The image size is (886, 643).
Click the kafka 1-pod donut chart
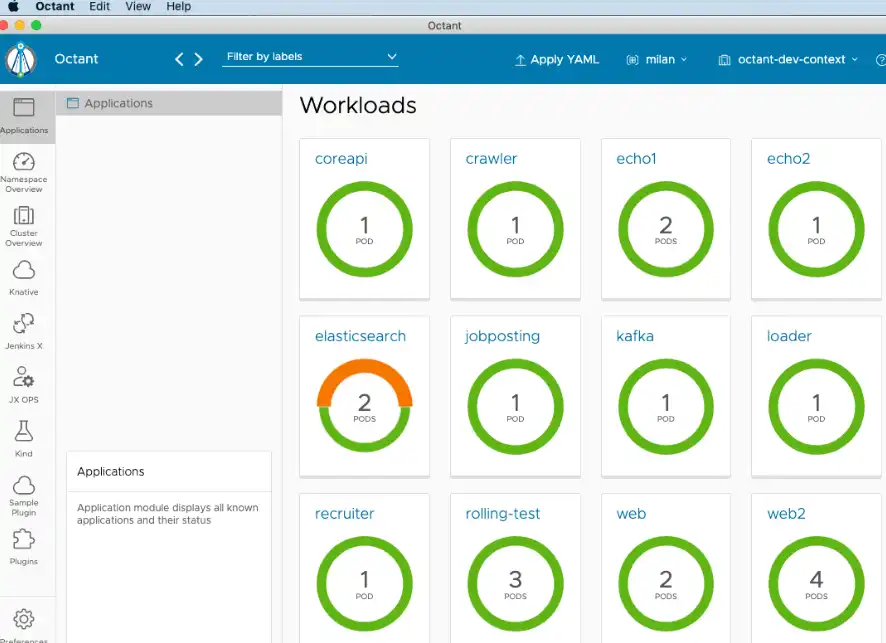pos(666,406)
